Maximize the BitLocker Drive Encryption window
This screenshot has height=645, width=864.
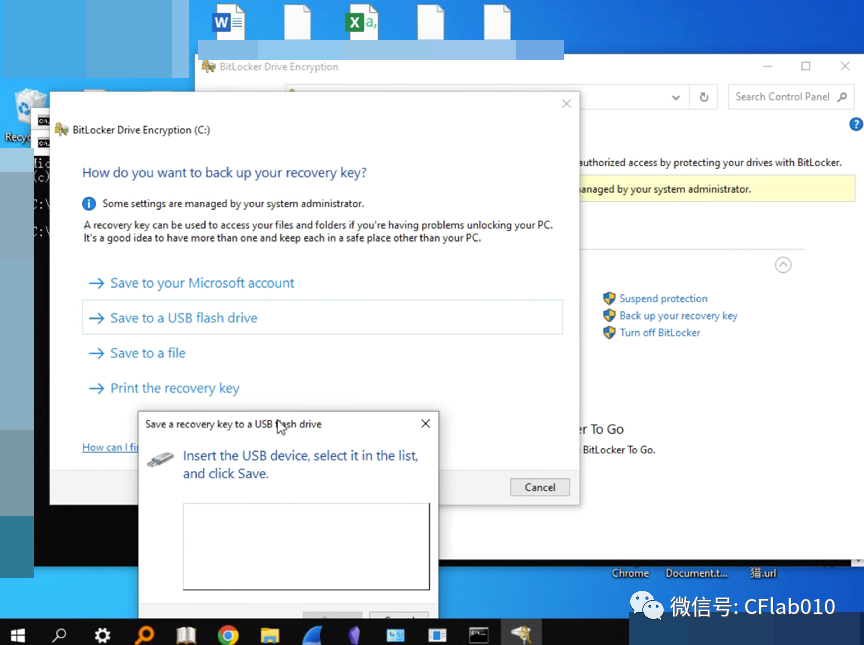click(x=806, y=66)
